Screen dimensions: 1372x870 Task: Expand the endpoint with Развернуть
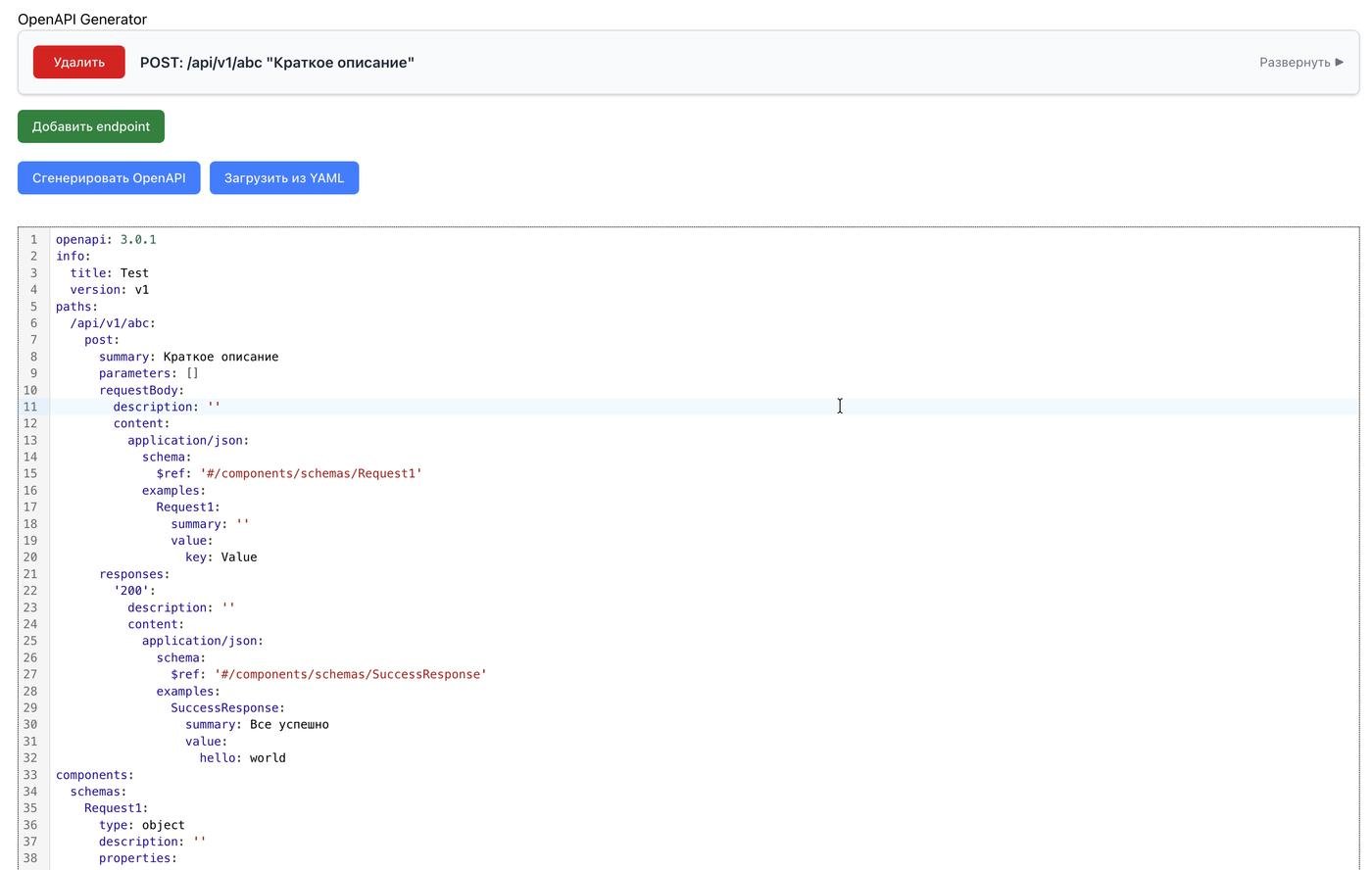click(x=1300, y=62)
